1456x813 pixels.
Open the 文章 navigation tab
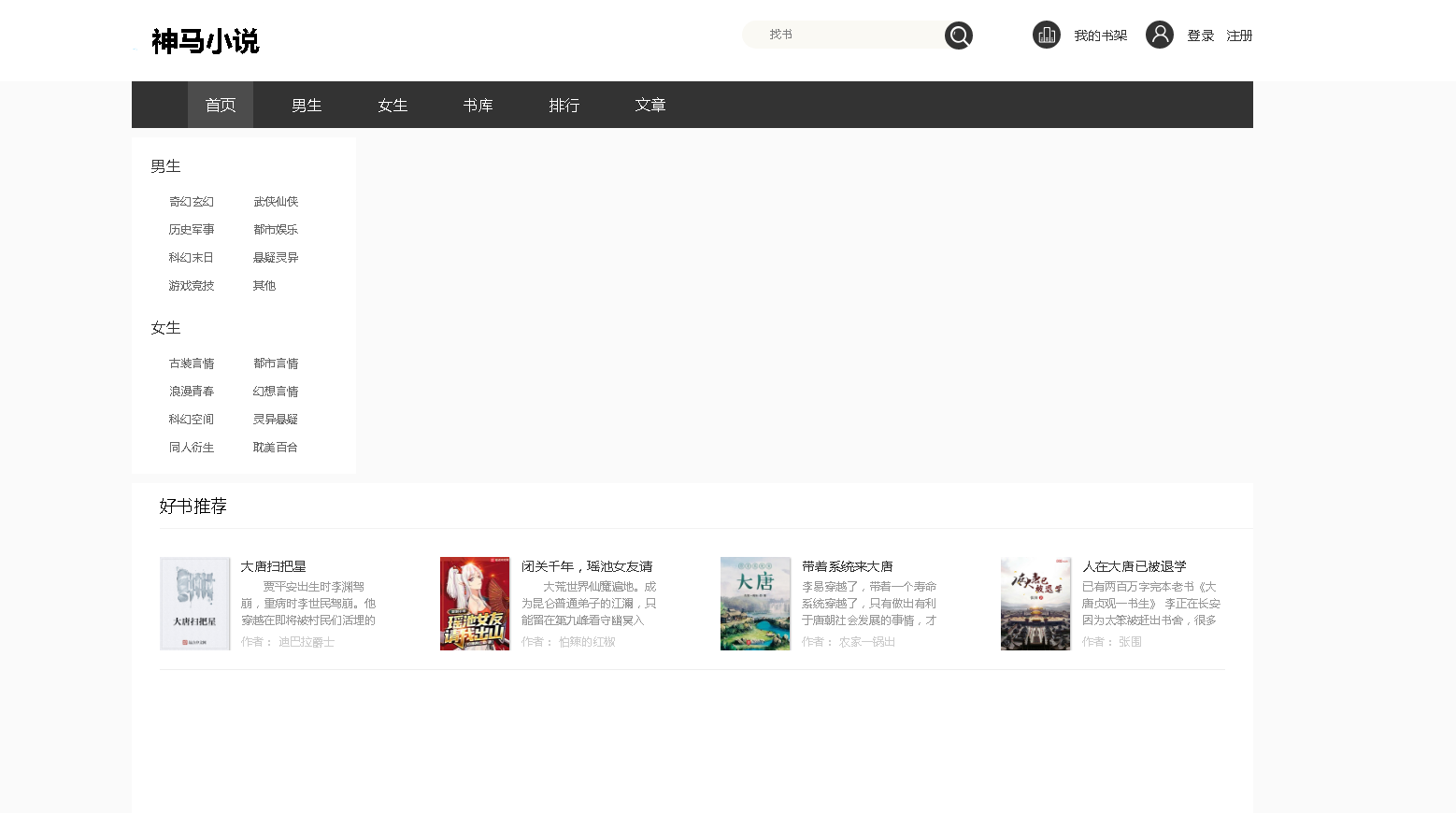(x=649, y=106)
